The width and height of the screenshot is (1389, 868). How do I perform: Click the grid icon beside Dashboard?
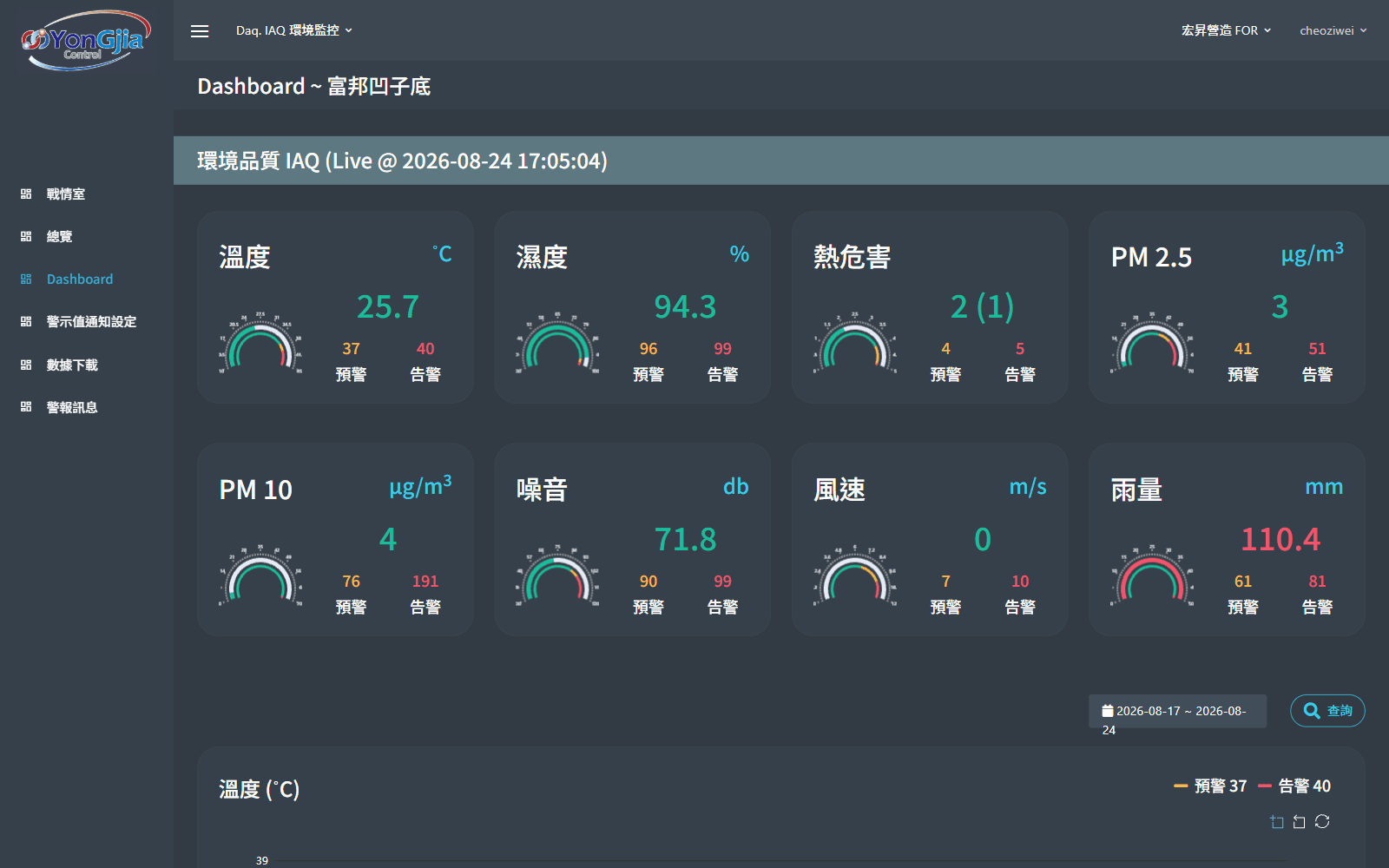[x=26, y=279]
